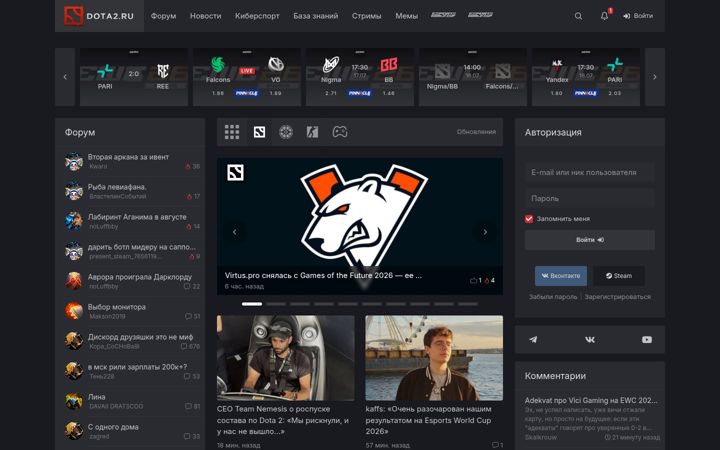Select the Dota 2 filter icon
Viewport: 720px width, 450px height.
(x=259, y=132)
